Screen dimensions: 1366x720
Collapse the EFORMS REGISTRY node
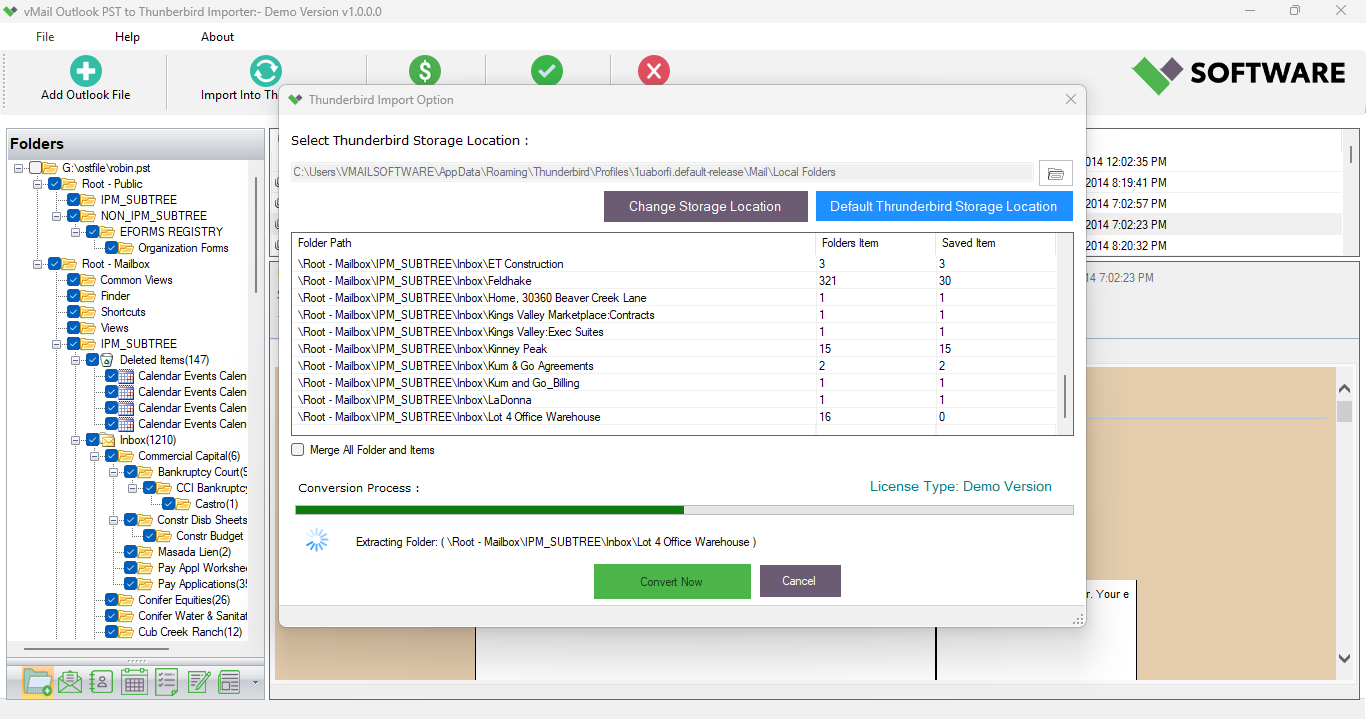click(75, 231)
